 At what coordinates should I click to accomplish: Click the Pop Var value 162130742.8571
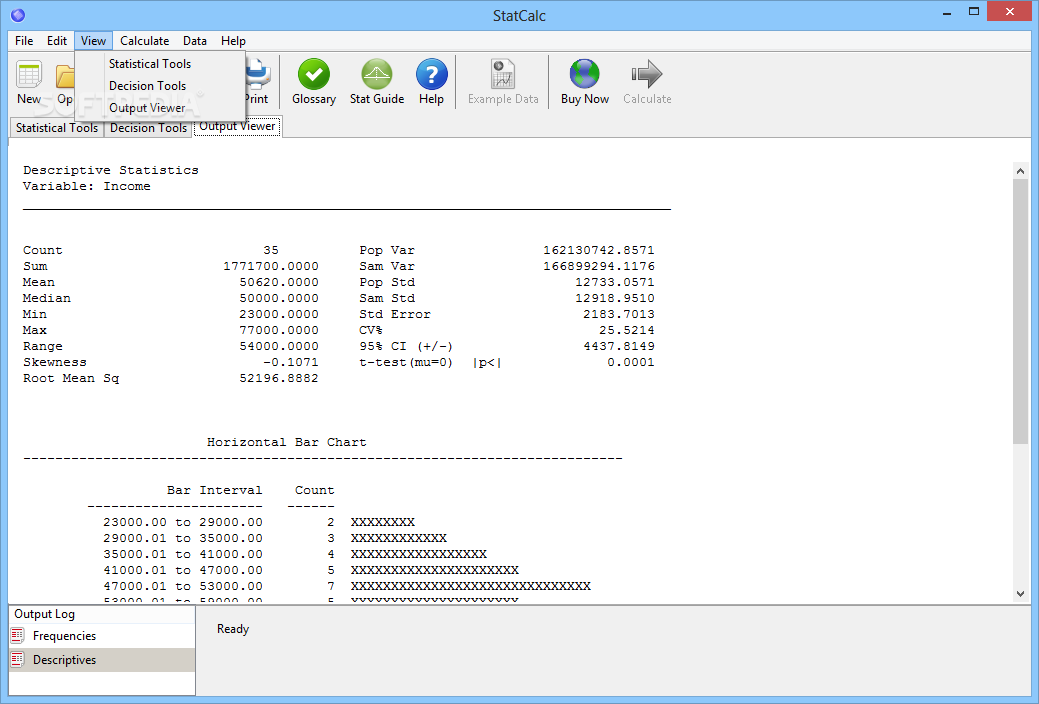[599, 250]
